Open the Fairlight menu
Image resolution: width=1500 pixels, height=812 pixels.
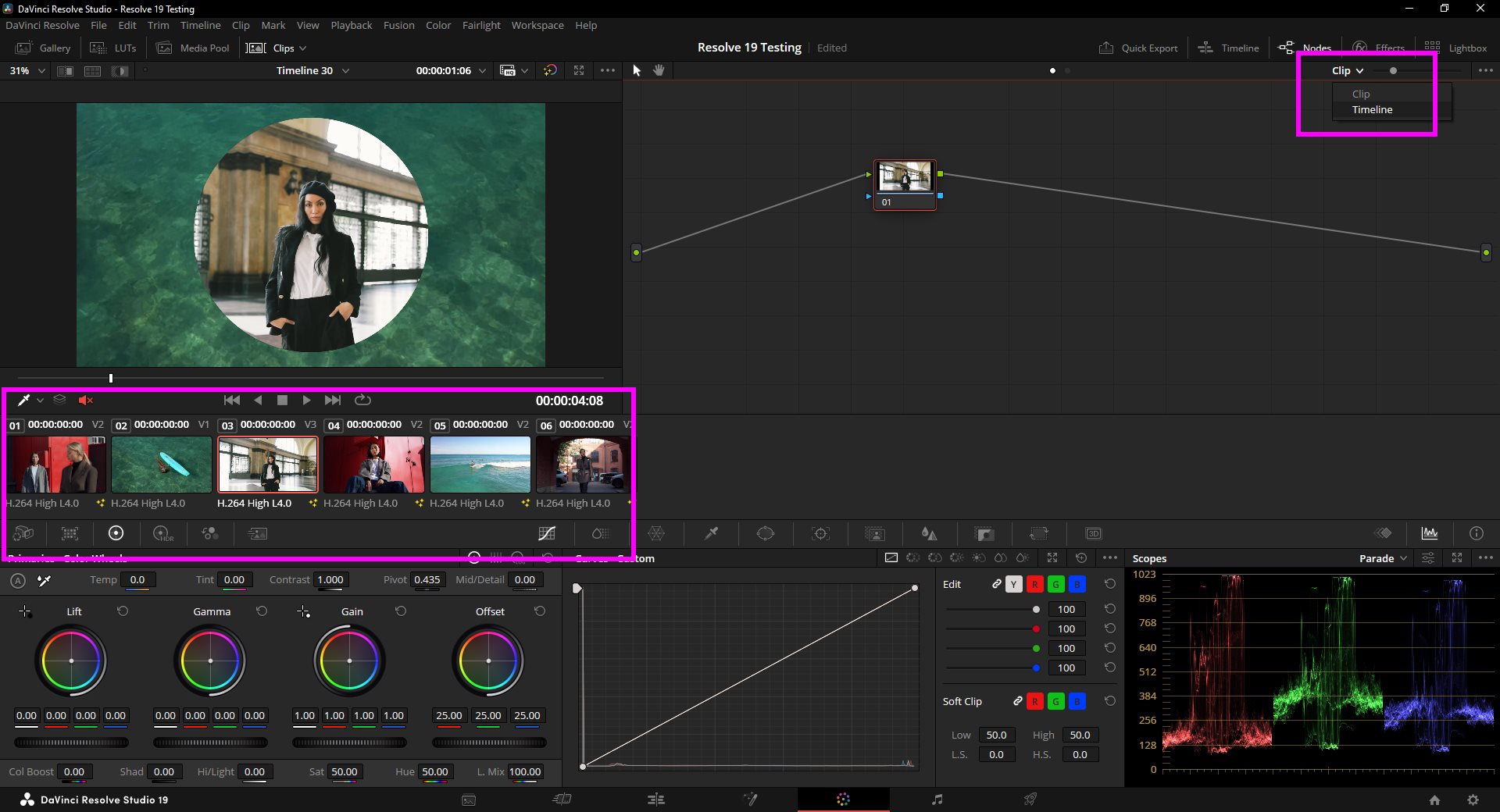(481, 25)
